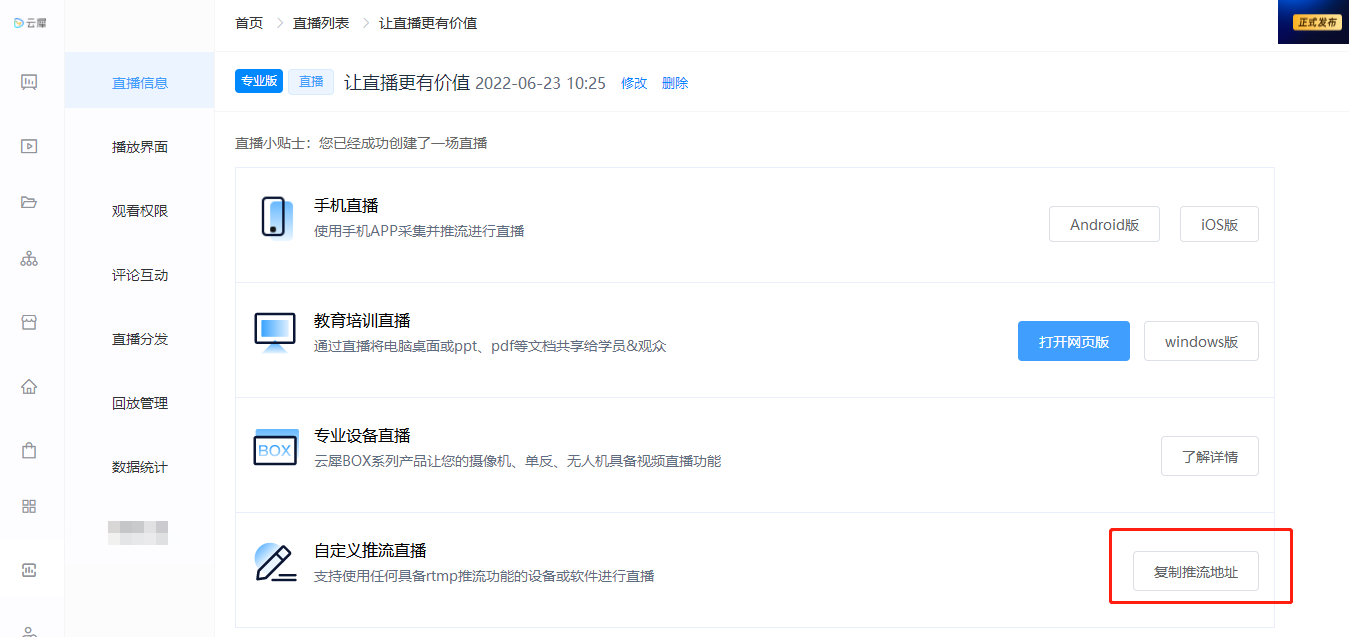1349x637 pixels.
Task: Select the 直播分发 tab
Action: [140, 339]
